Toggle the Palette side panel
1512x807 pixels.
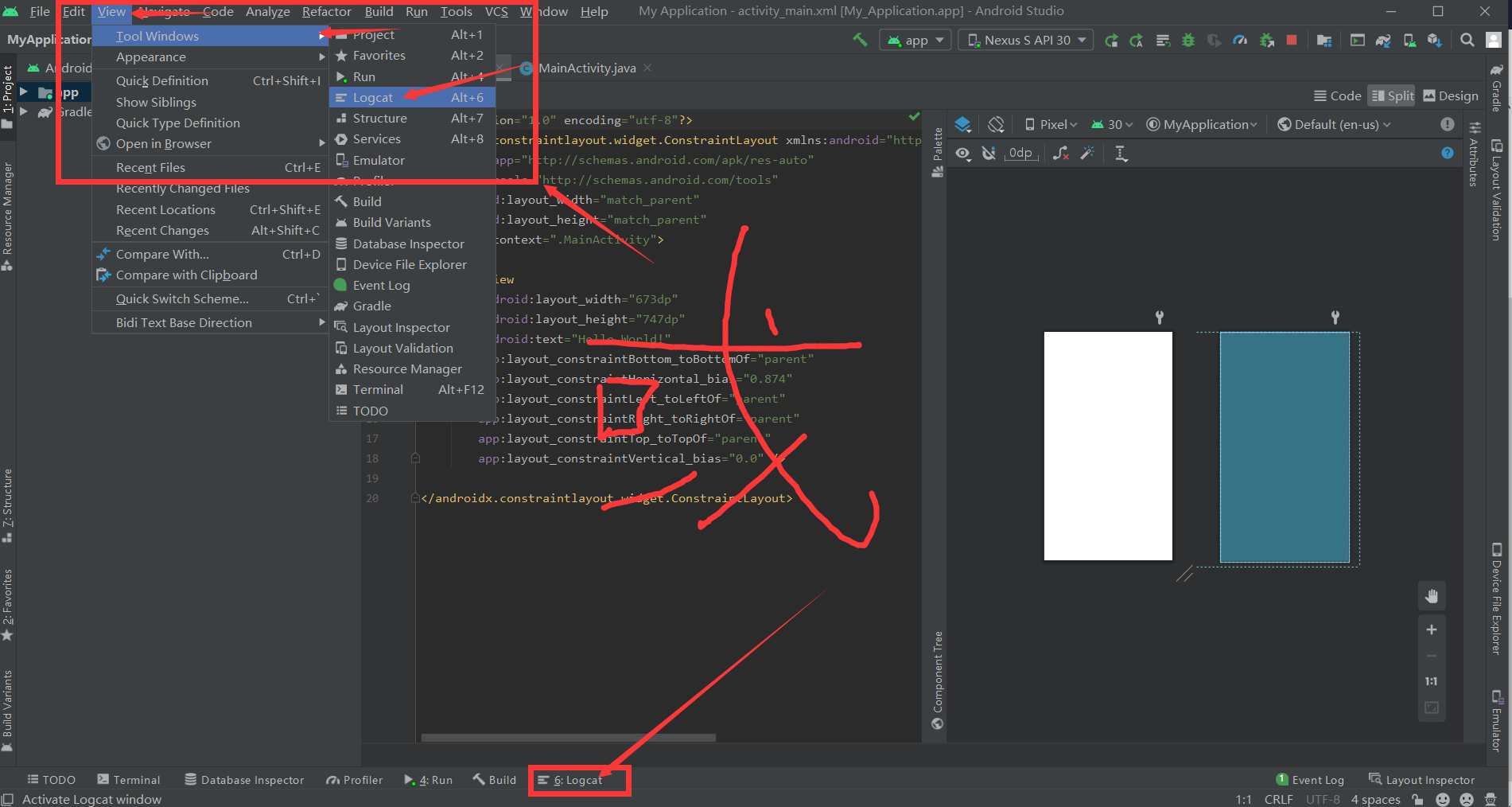click(938, 152)
